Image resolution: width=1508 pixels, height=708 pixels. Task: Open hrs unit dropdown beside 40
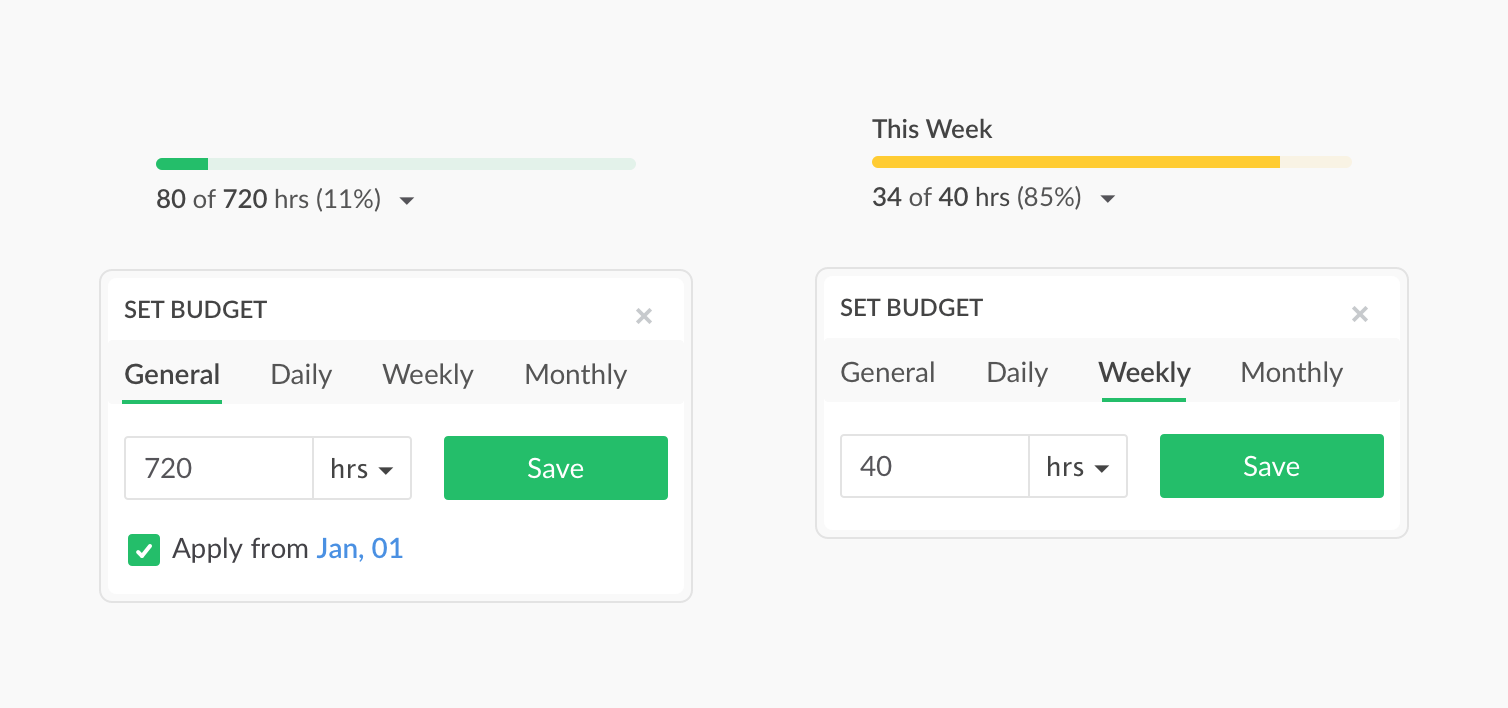1078,466
